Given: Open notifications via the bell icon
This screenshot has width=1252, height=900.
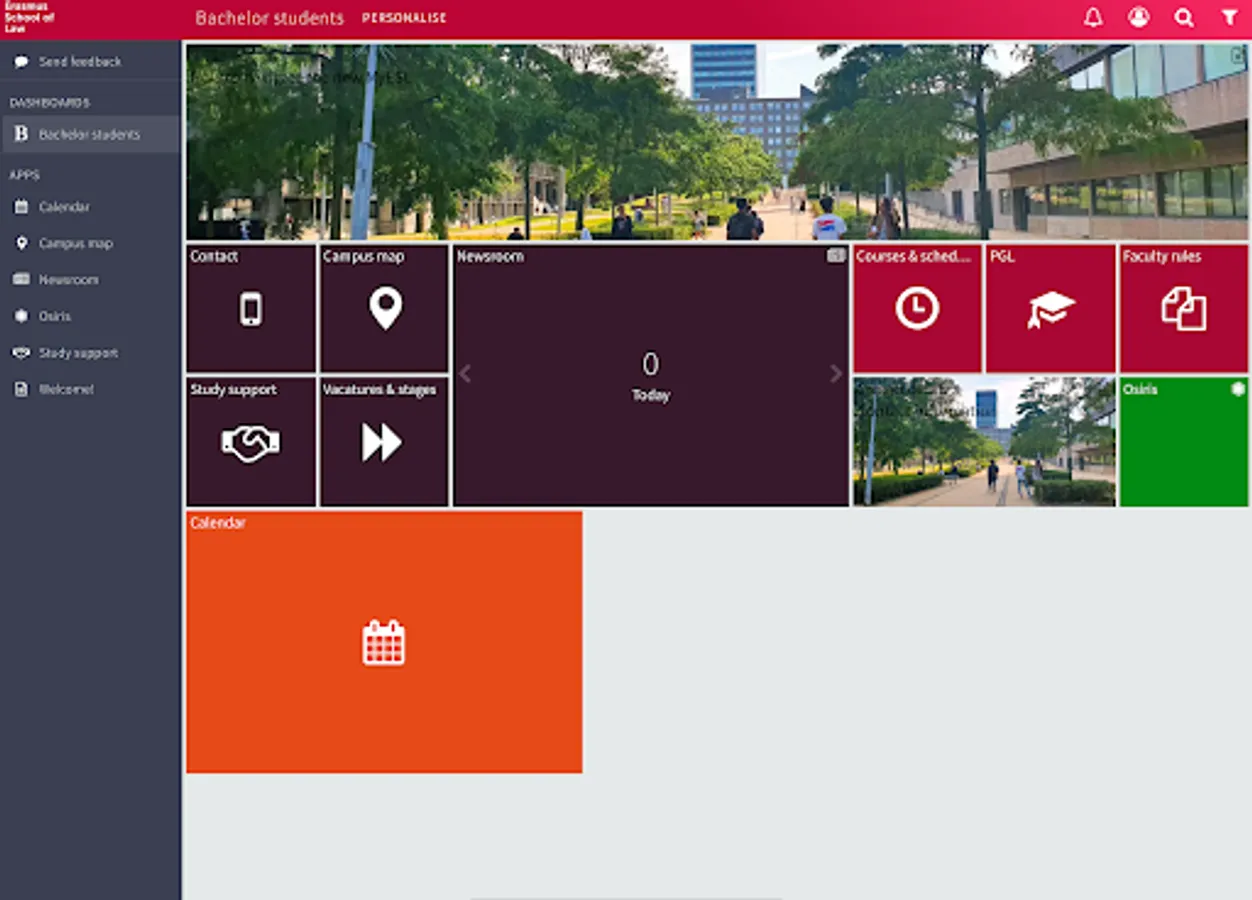Looking at the screenshot, I should tap(1093, 17).
